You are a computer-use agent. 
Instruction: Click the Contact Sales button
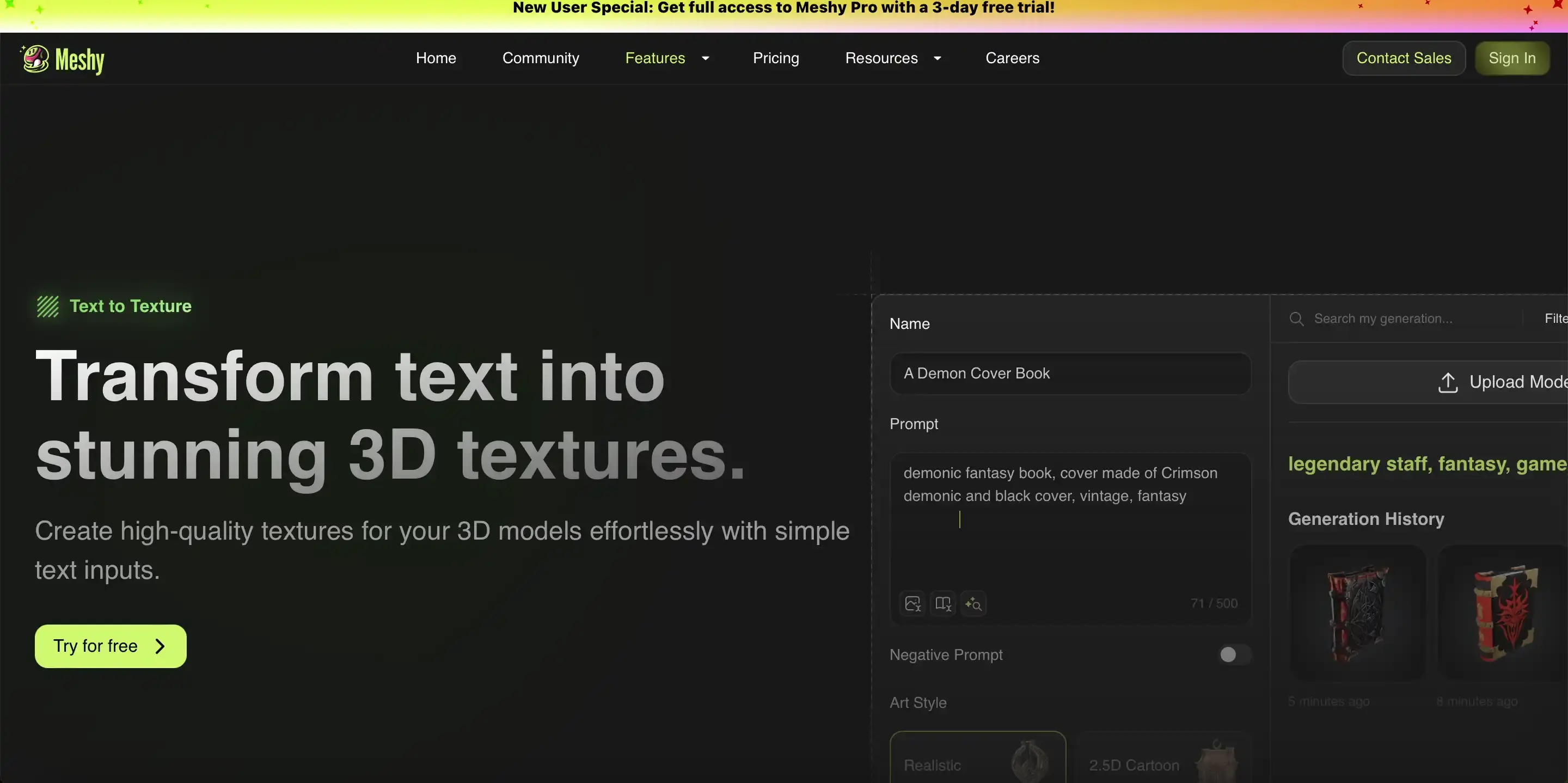[1403, 58]
